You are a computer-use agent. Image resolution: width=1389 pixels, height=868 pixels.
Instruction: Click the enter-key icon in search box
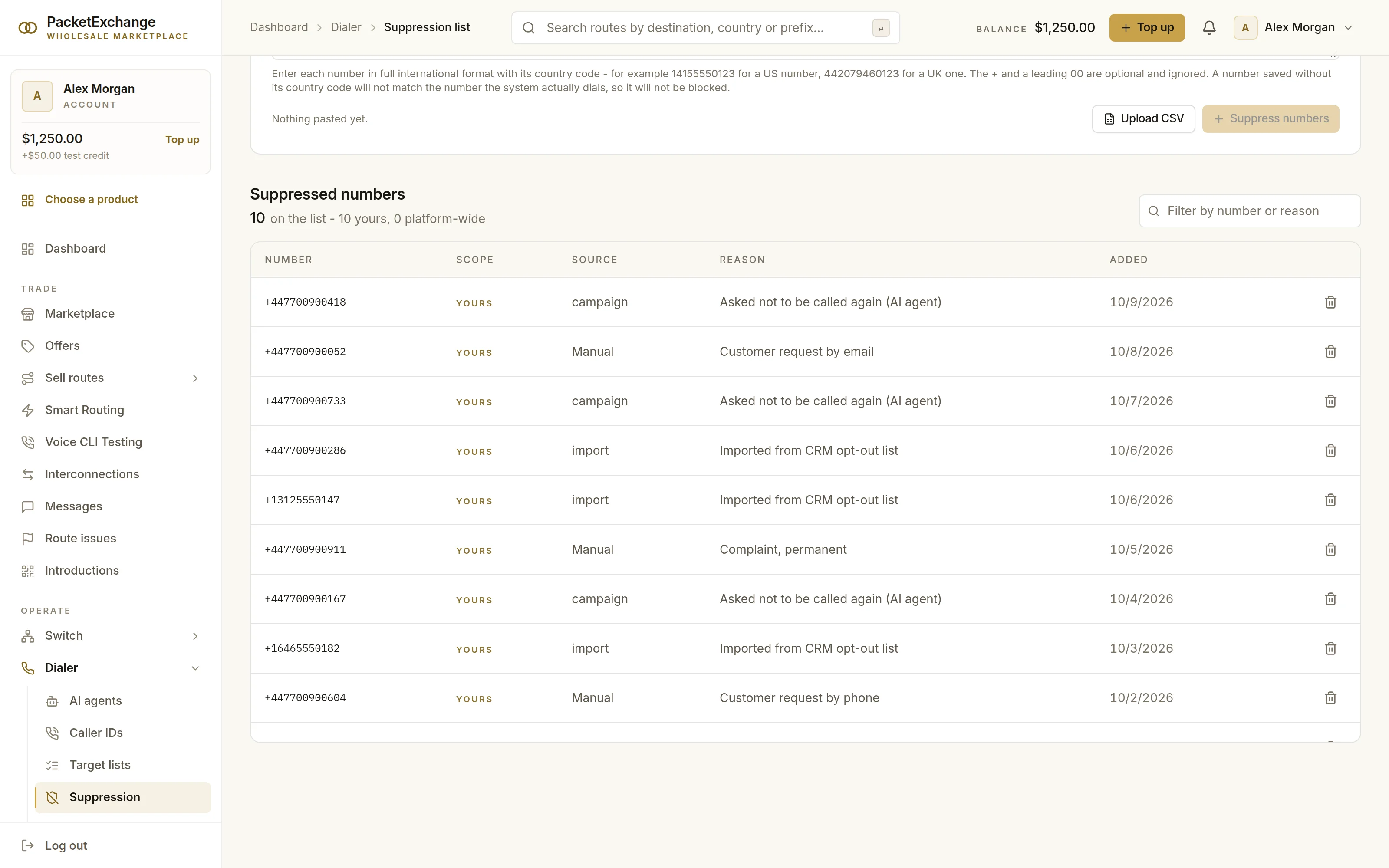[880, 27]
